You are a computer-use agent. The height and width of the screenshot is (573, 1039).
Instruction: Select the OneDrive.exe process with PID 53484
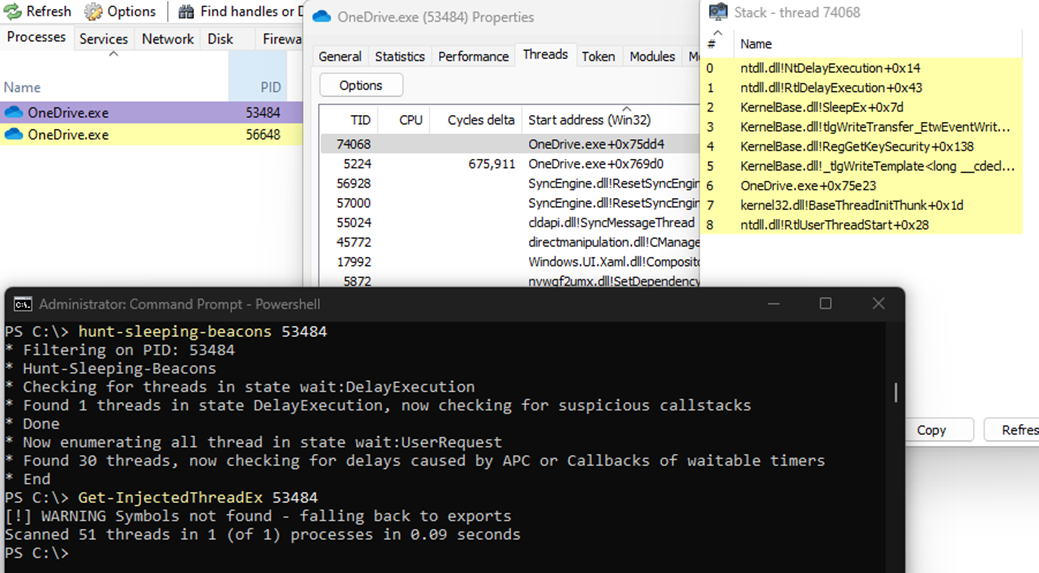click(x=68, y=113)
